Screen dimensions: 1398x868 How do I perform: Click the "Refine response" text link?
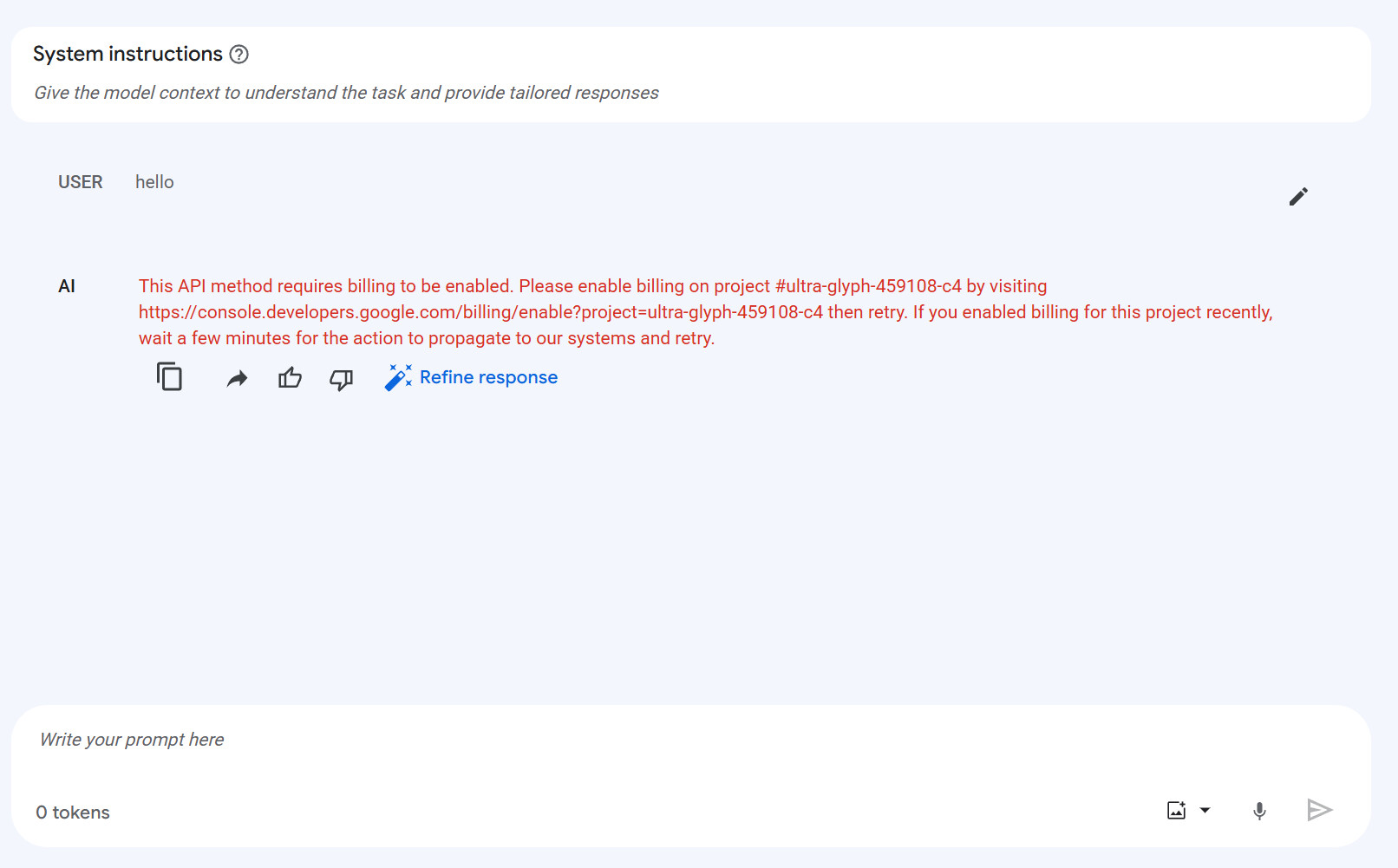click(x=488, y=377)
